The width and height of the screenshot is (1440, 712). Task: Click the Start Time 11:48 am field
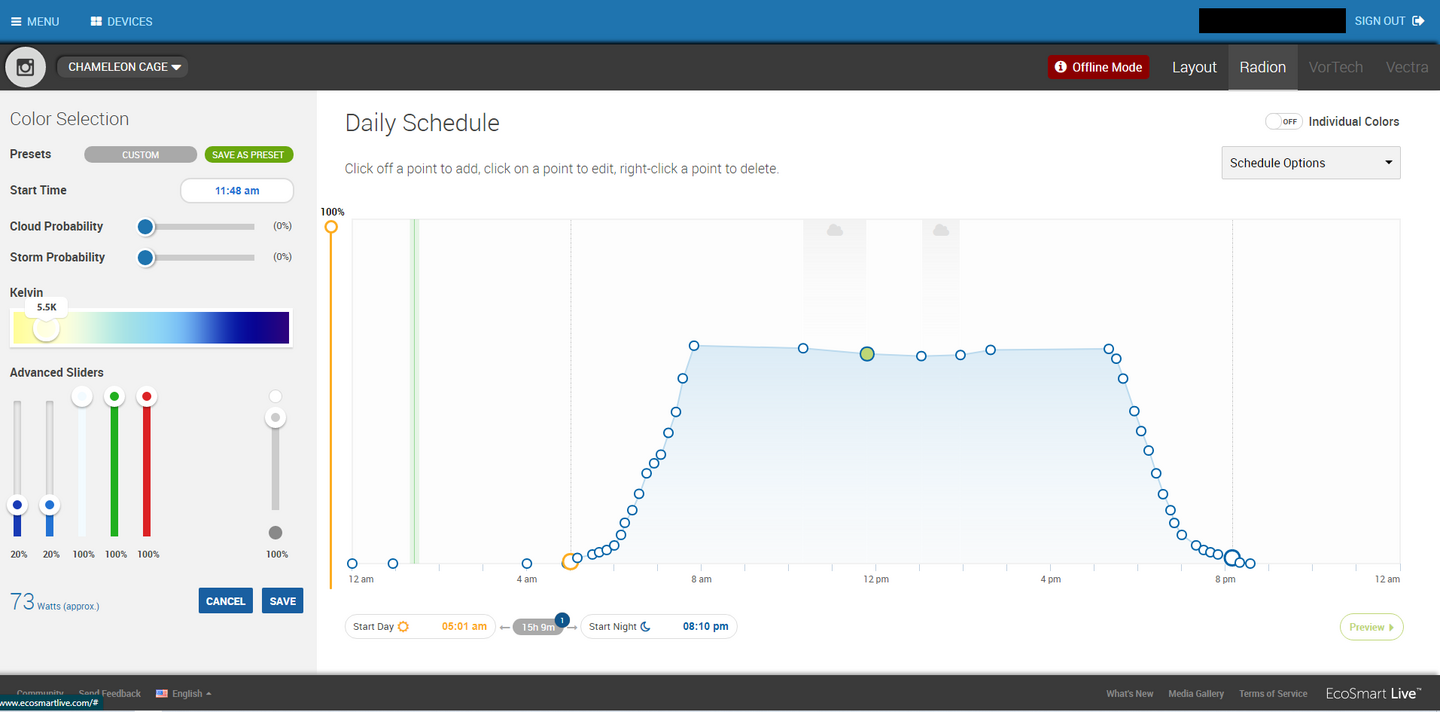coord(237,190)
